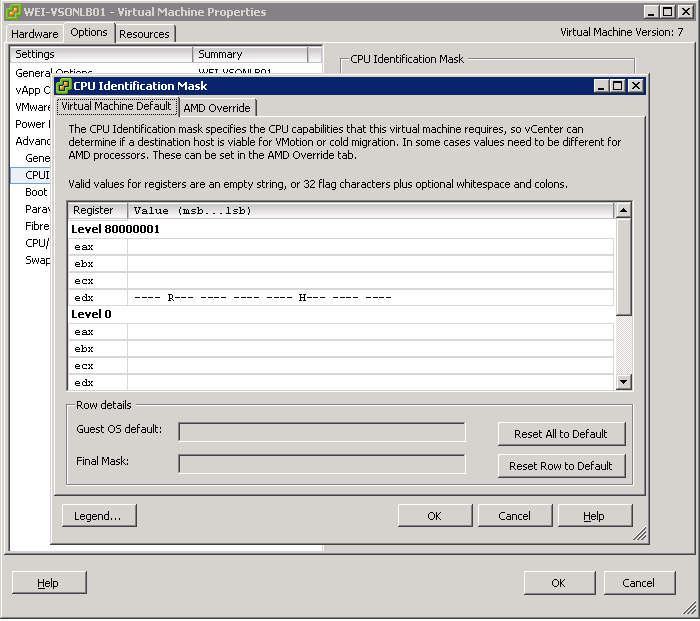Select the Swapfile settings row
The width and height of the screenshot is (700, 621).
pos(38,260)
